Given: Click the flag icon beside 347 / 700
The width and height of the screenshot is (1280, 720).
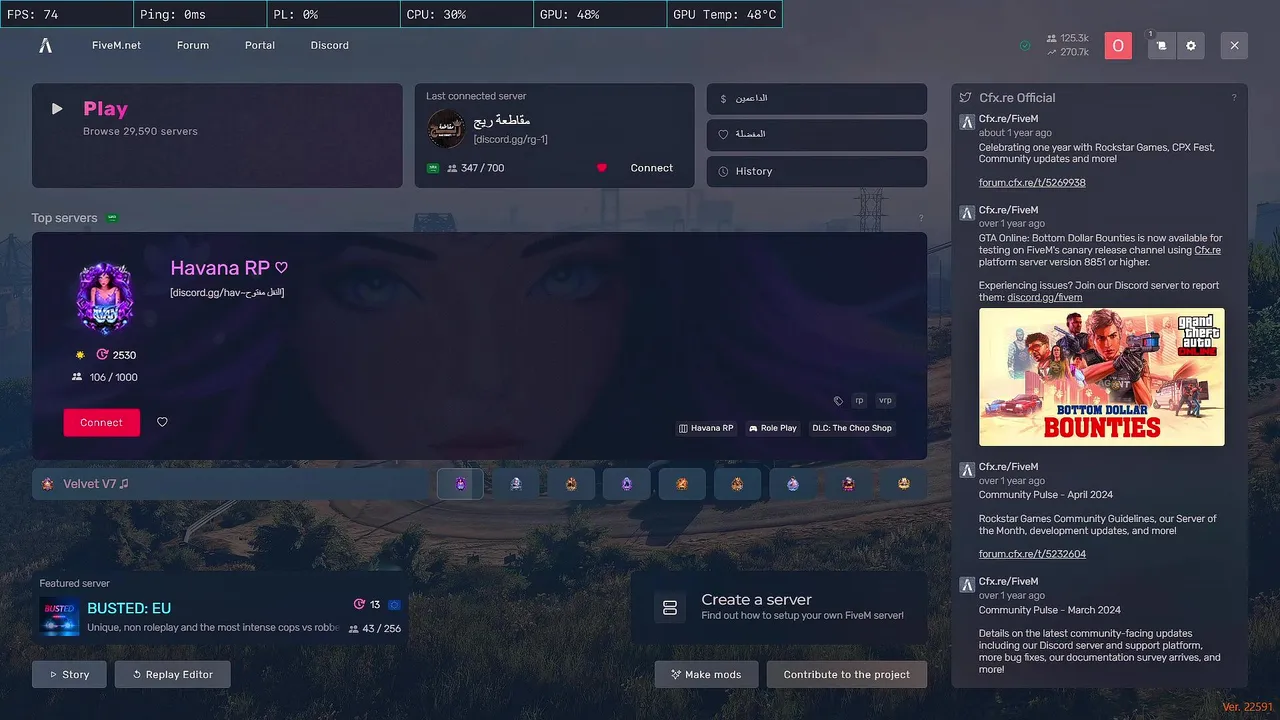Looking at the screenshot, I should pos(433,168).
